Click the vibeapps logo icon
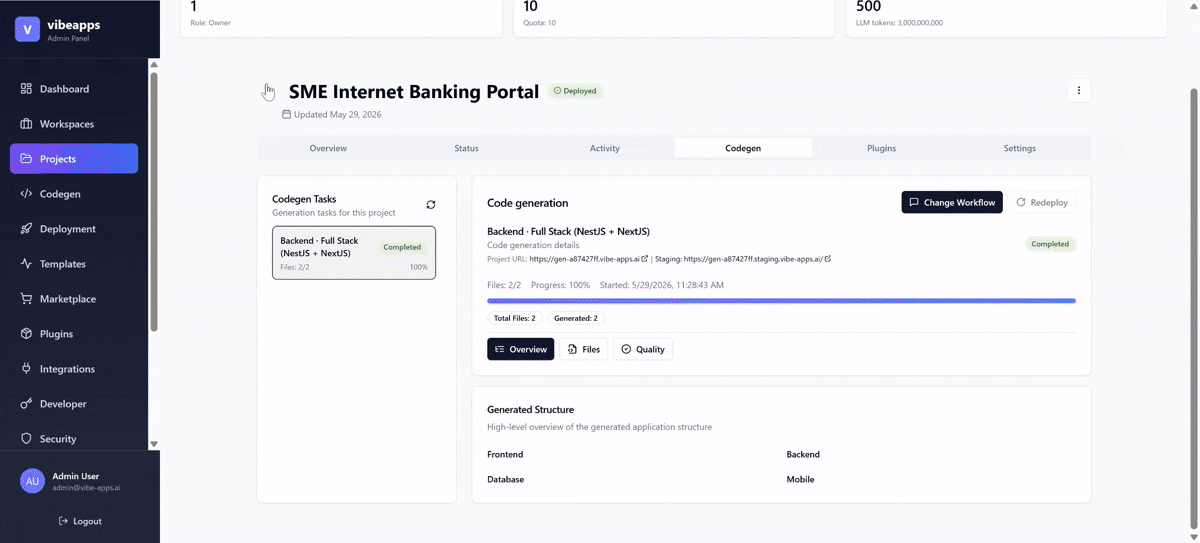Viewport: 1200px width, 543px height. pyautogui.click(x=27, y=29)
